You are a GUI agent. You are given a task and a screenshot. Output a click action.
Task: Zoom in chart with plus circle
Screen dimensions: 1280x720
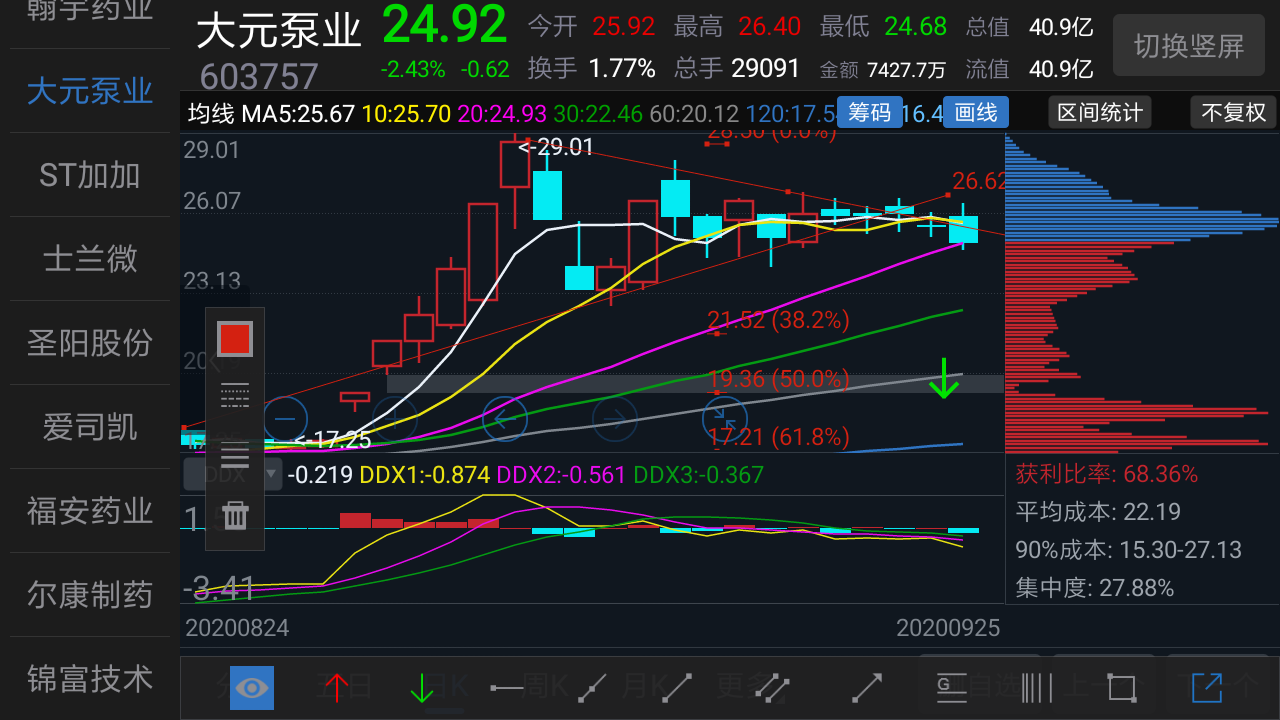(395, 419)
